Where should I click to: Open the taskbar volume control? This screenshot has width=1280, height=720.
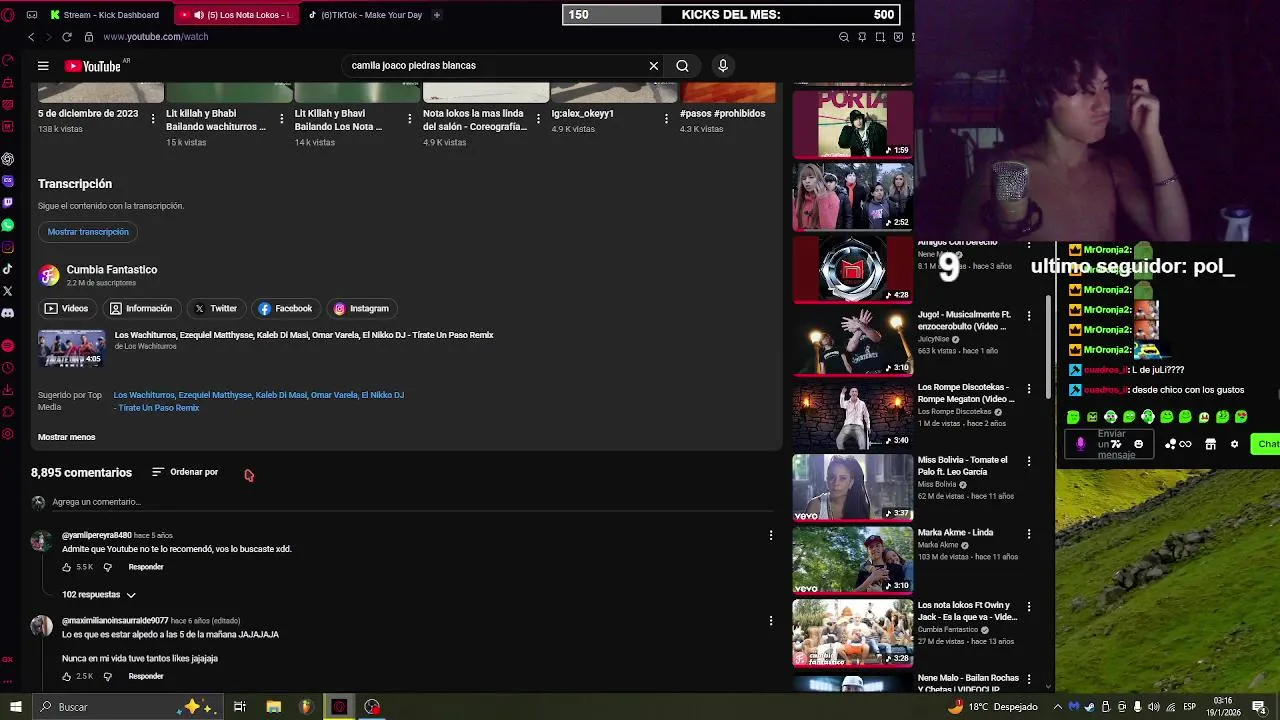click(x=1153, y=707)
